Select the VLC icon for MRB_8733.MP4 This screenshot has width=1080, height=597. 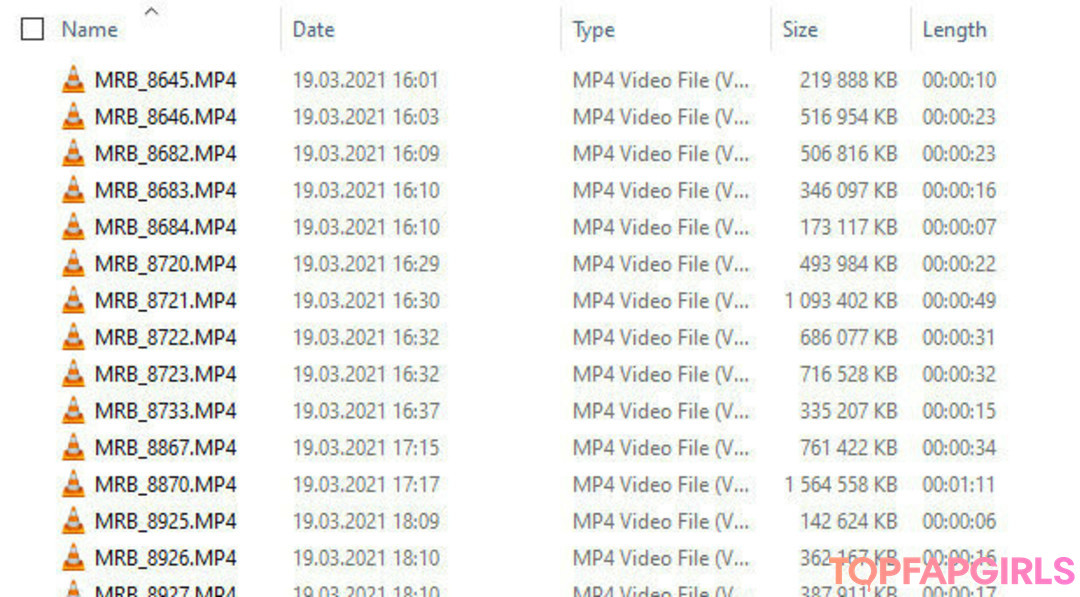click(x=73, y=411)
